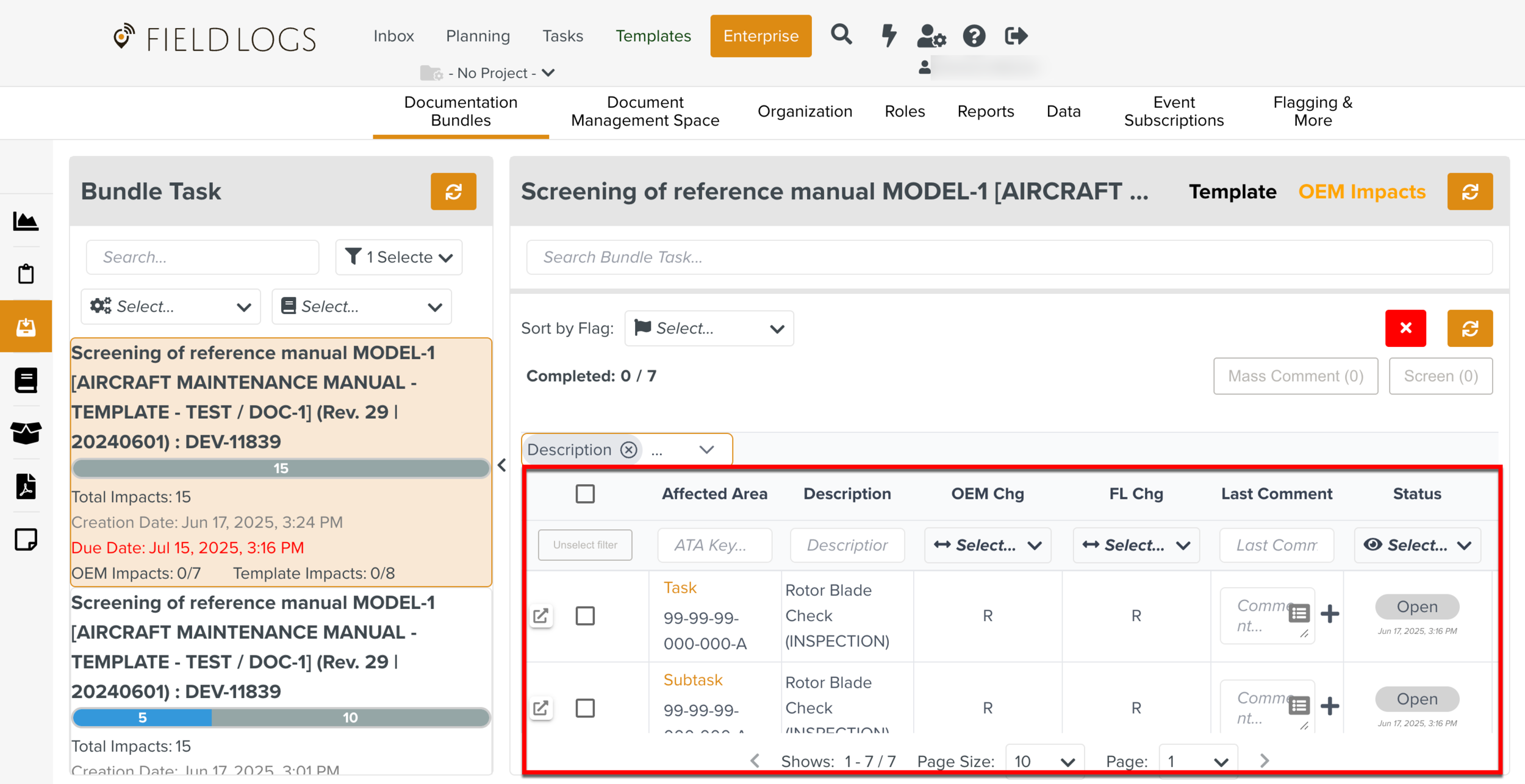1525x784 pixels.
Task: Open the Status filter dropdown
Action: click(x=1416, y=545)
